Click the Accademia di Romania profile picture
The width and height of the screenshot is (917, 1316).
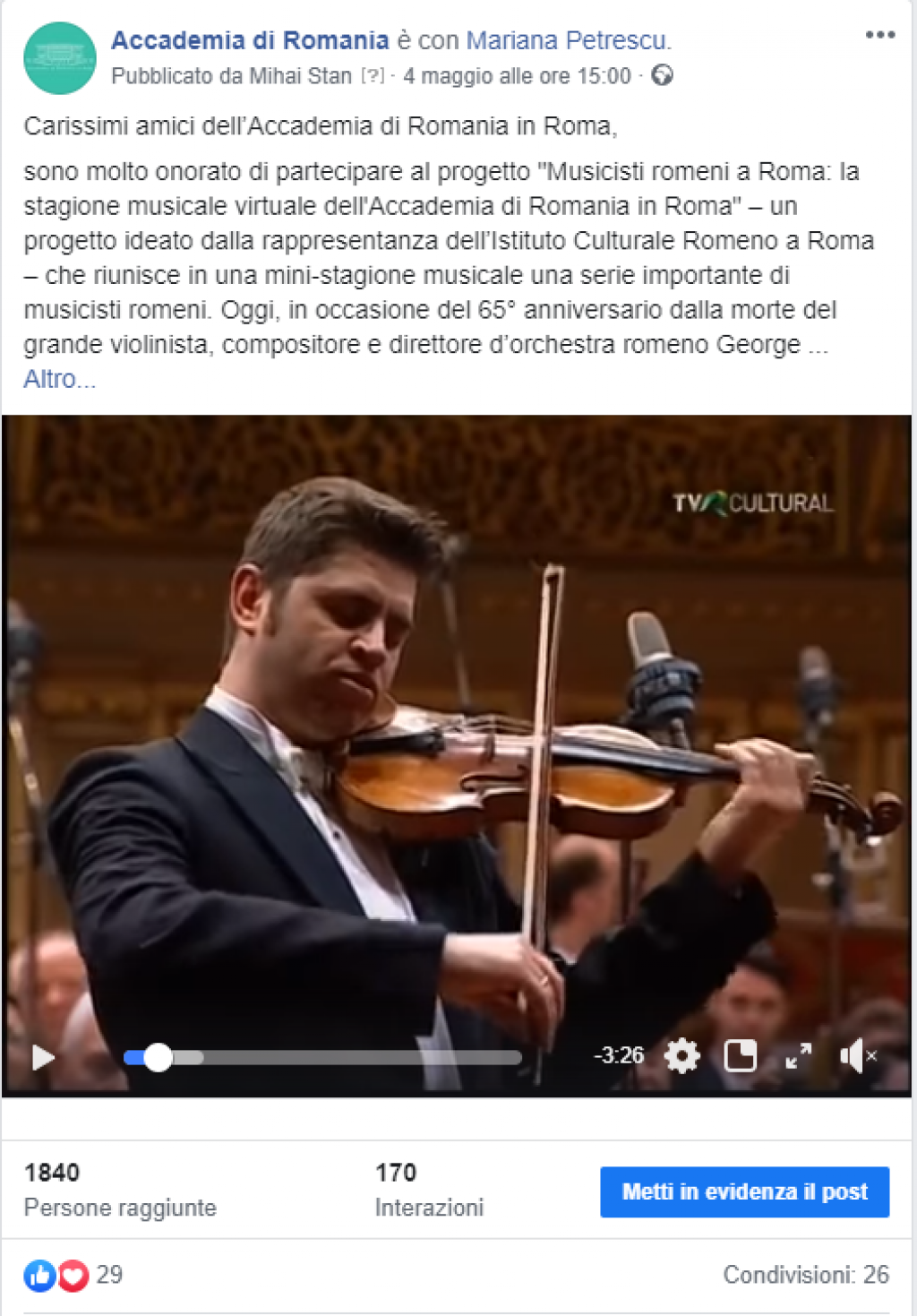(x=60, y=59)
